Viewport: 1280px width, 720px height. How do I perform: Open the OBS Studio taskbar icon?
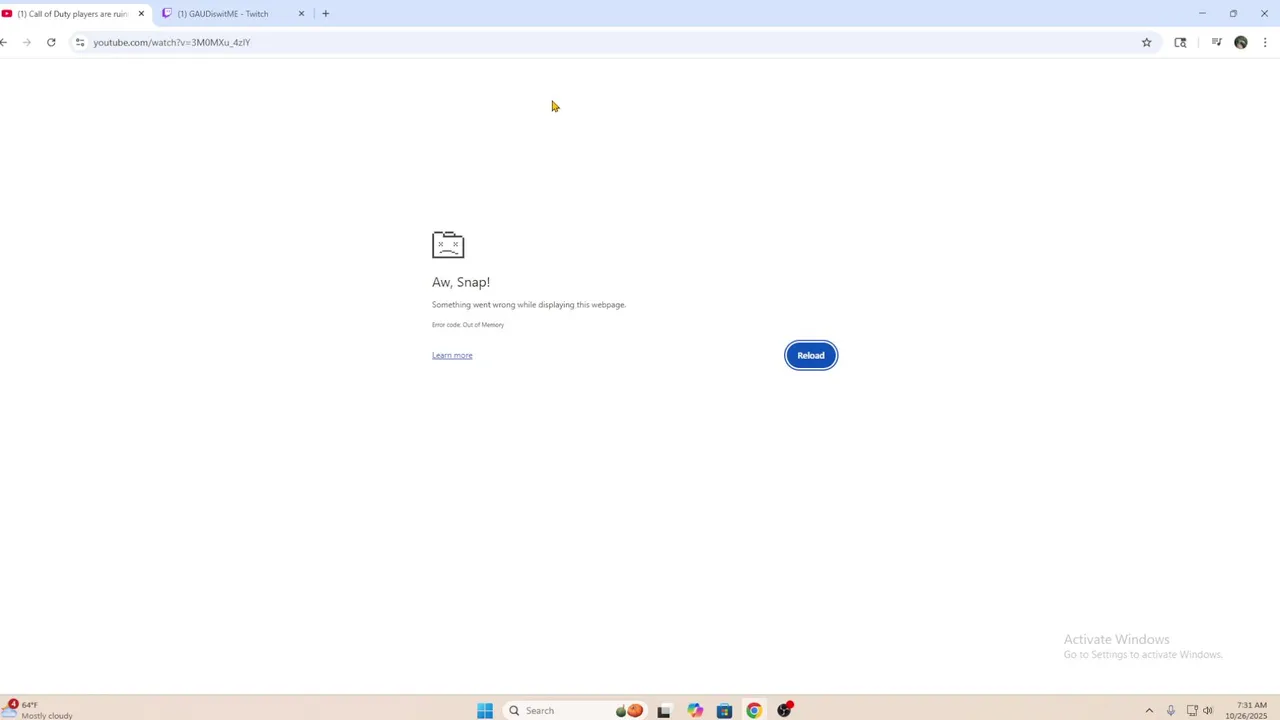click(785, 711)
